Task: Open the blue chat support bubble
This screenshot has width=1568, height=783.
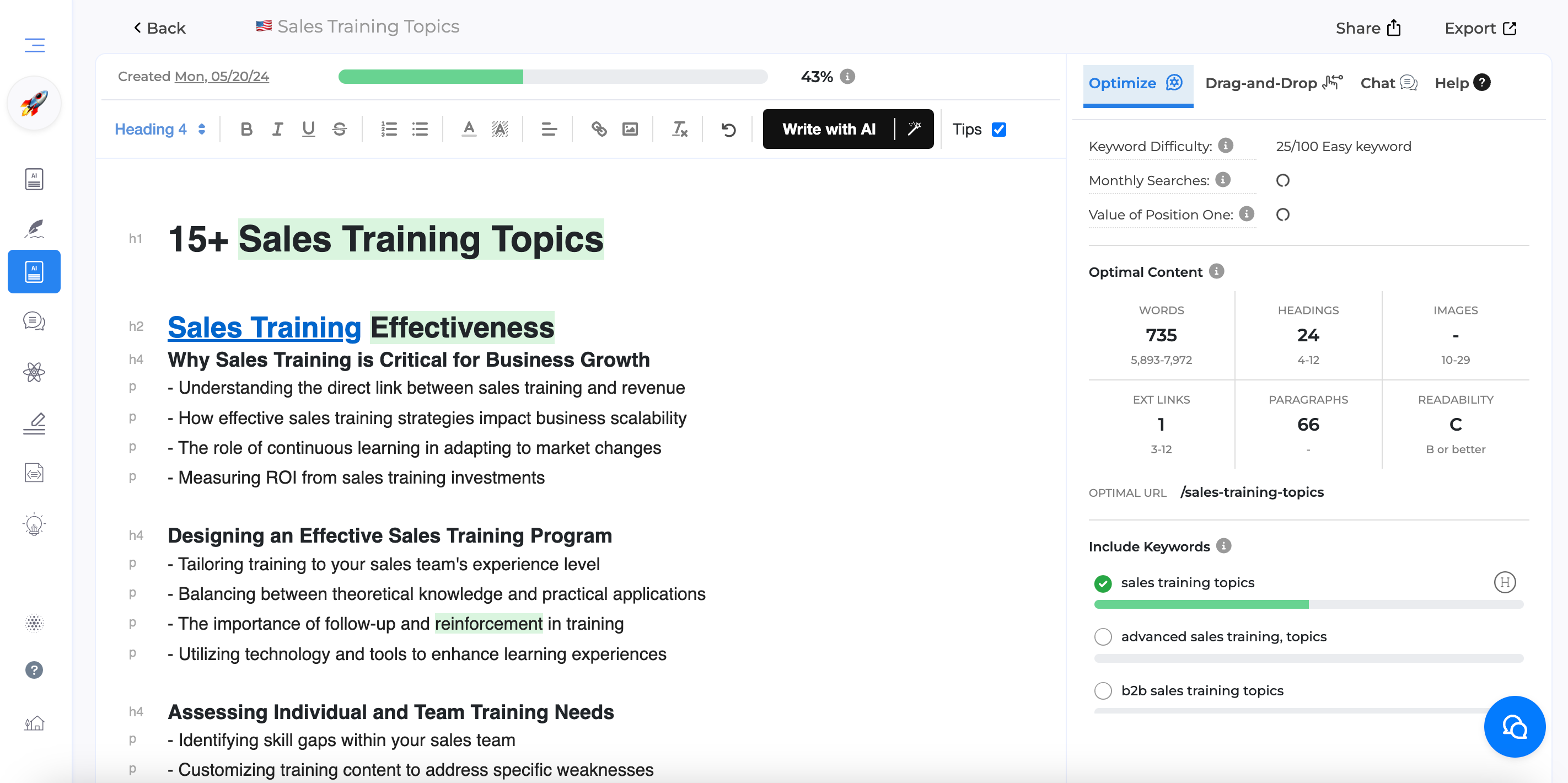Action: coord(1514,726)
